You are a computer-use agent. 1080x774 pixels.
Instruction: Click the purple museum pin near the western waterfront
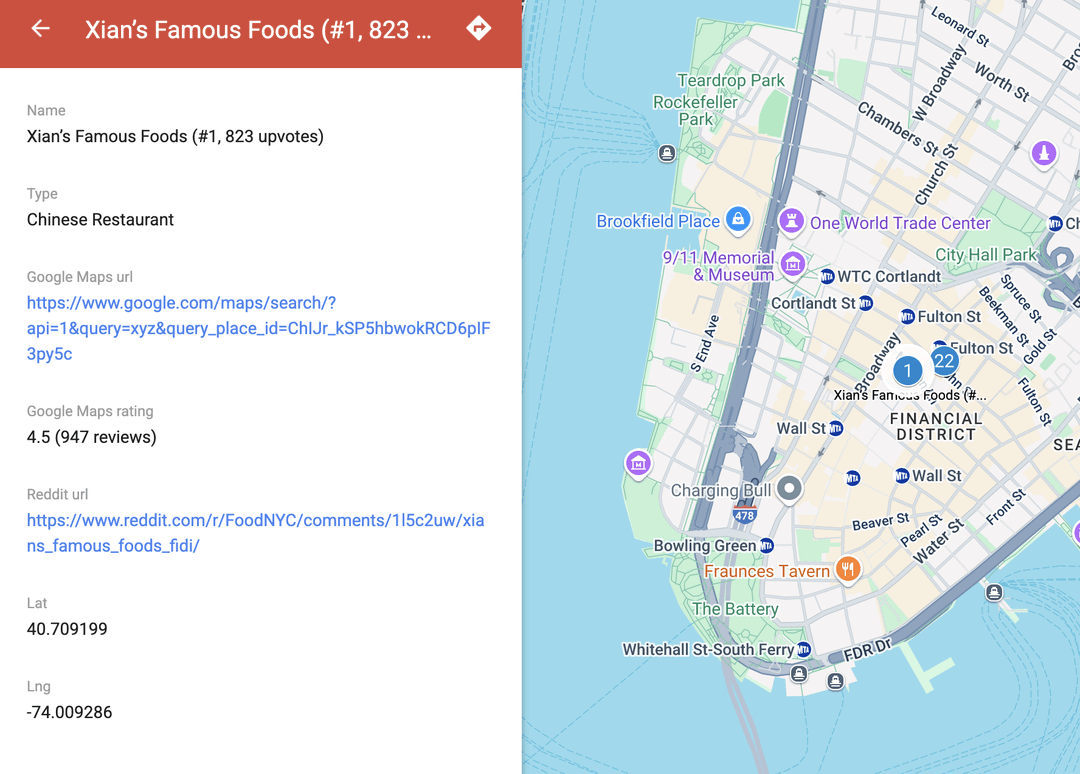click(x=638, y=463)
